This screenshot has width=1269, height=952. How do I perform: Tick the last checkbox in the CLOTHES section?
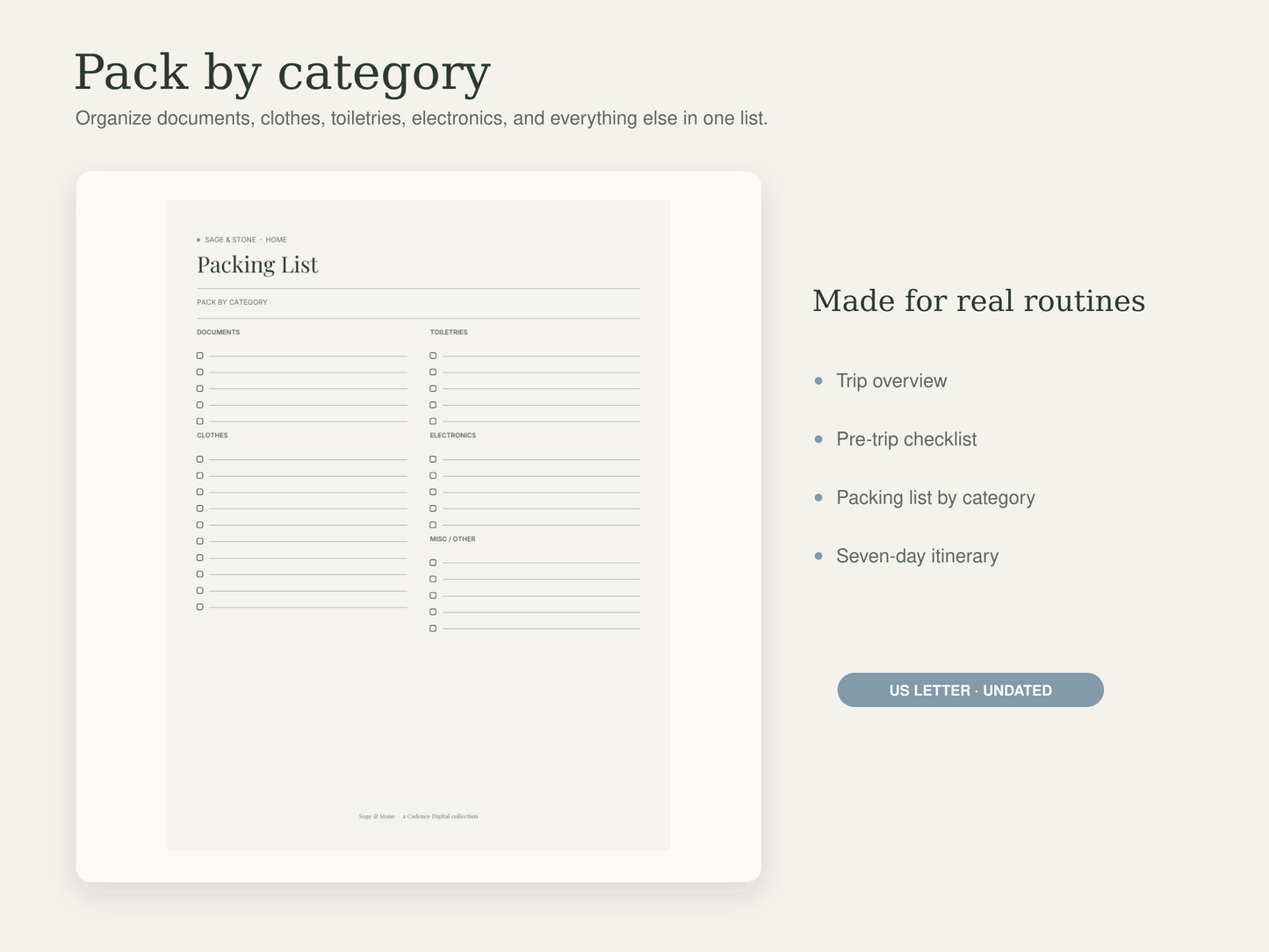coord(200,607)
